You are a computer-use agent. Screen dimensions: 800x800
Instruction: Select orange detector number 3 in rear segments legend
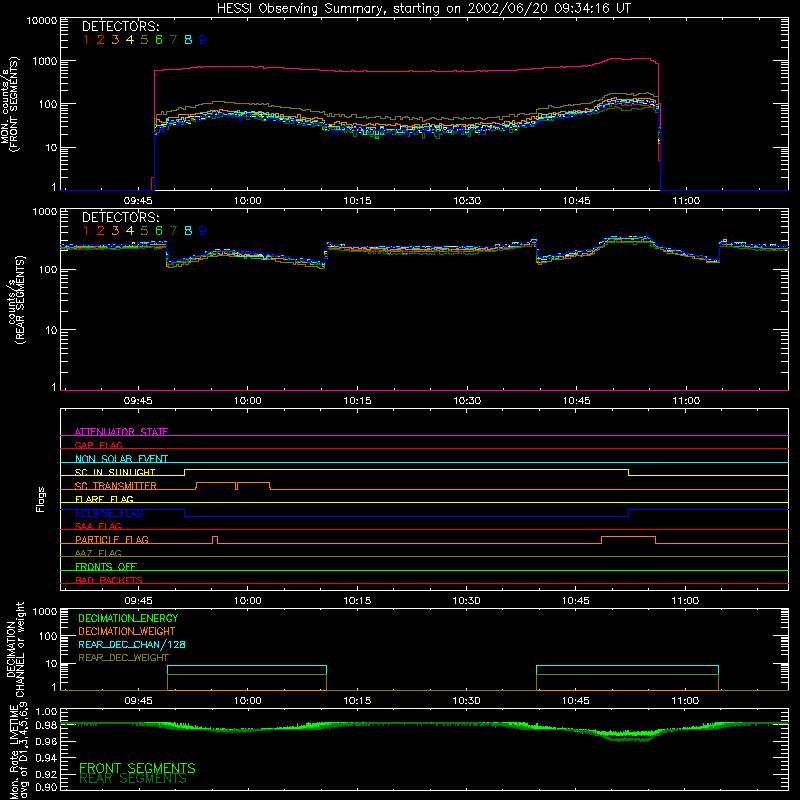coord(115,231)
